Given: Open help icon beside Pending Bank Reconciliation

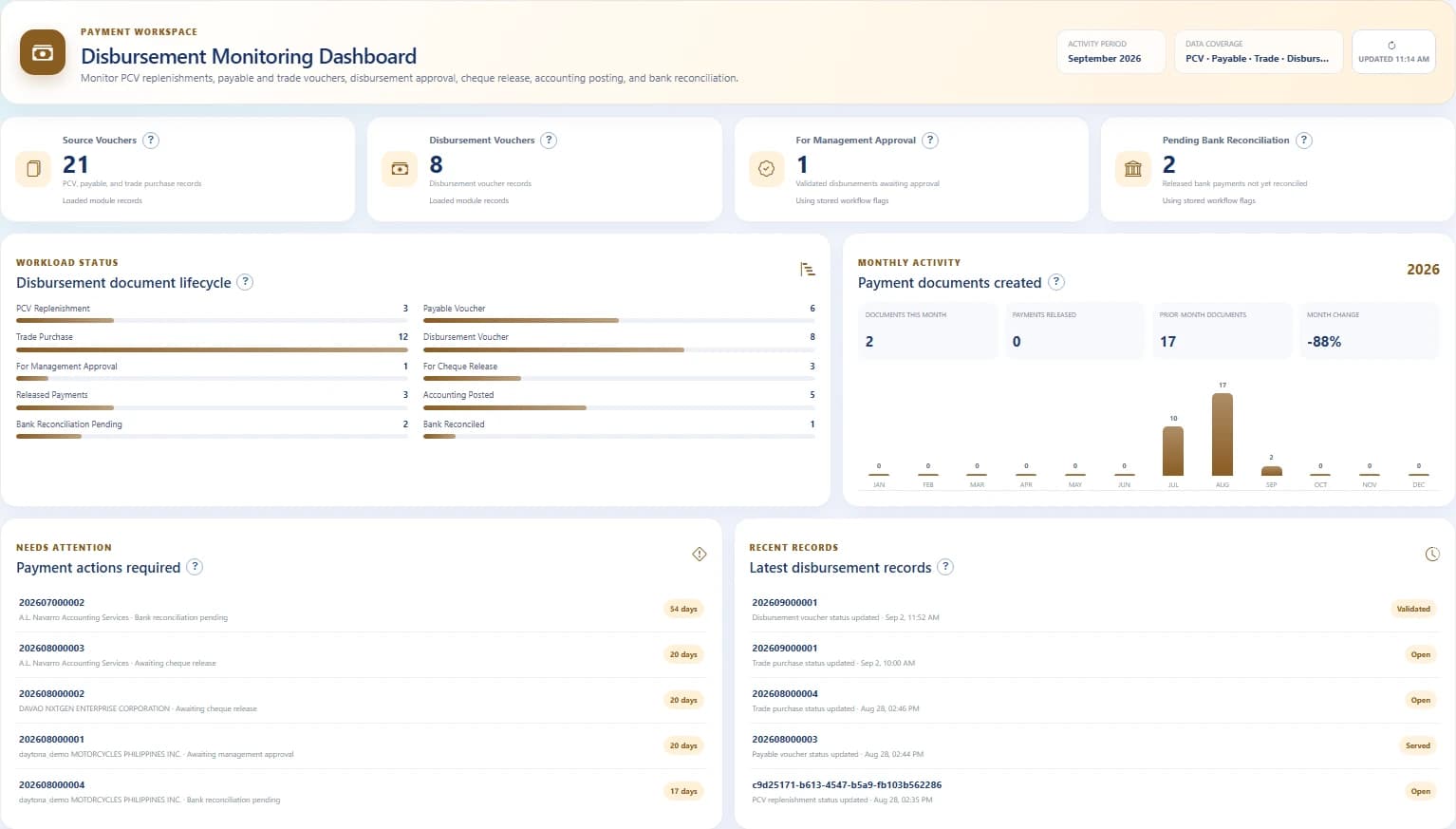Looking at the screenshot, I should click(1304, 141).
